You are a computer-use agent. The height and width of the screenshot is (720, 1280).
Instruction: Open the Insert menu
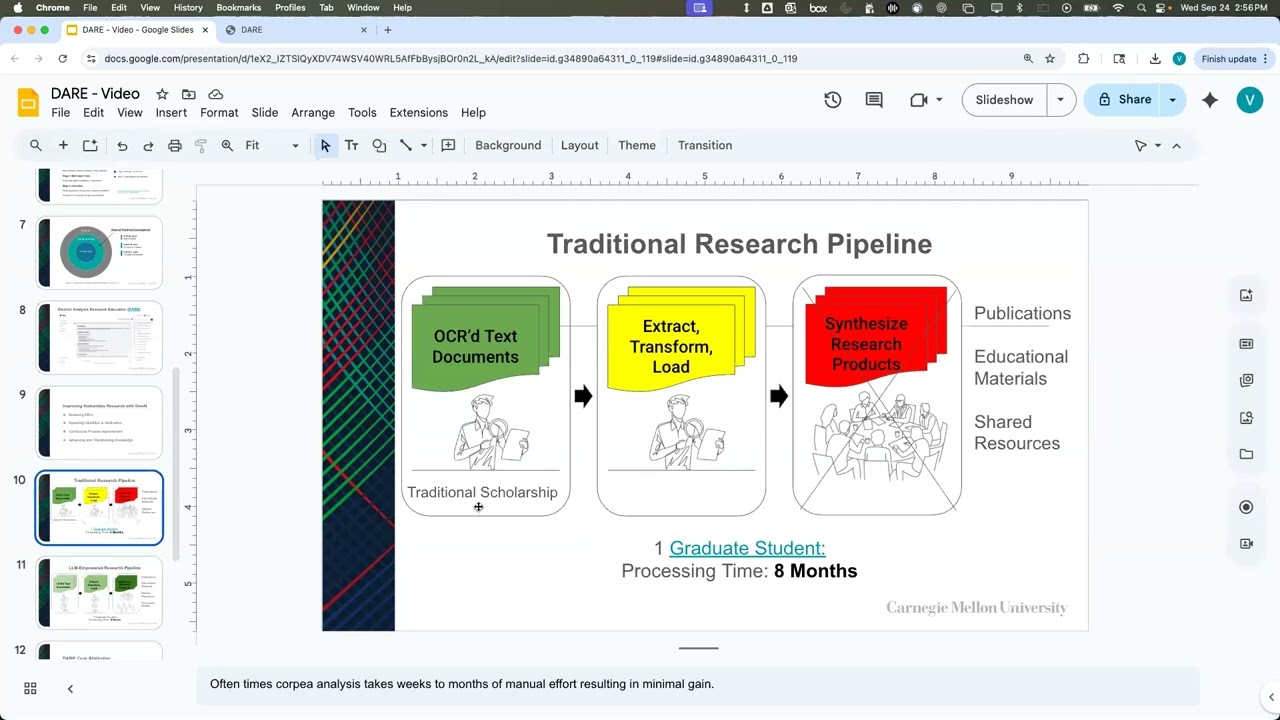pos(171,113)
